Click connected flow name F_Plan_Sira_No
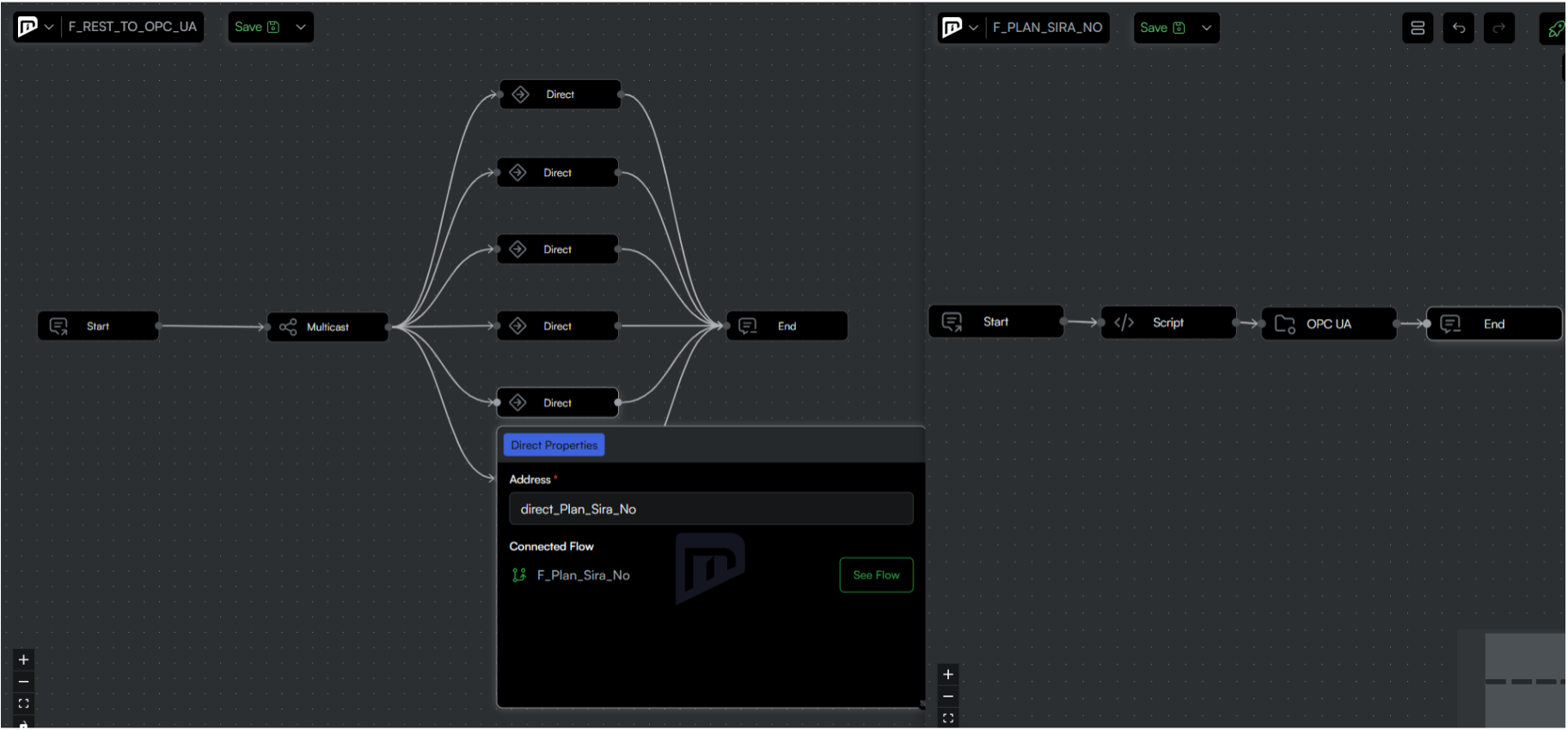Image resolution: width=1568 pixels, height=730 pixels. 583,575
